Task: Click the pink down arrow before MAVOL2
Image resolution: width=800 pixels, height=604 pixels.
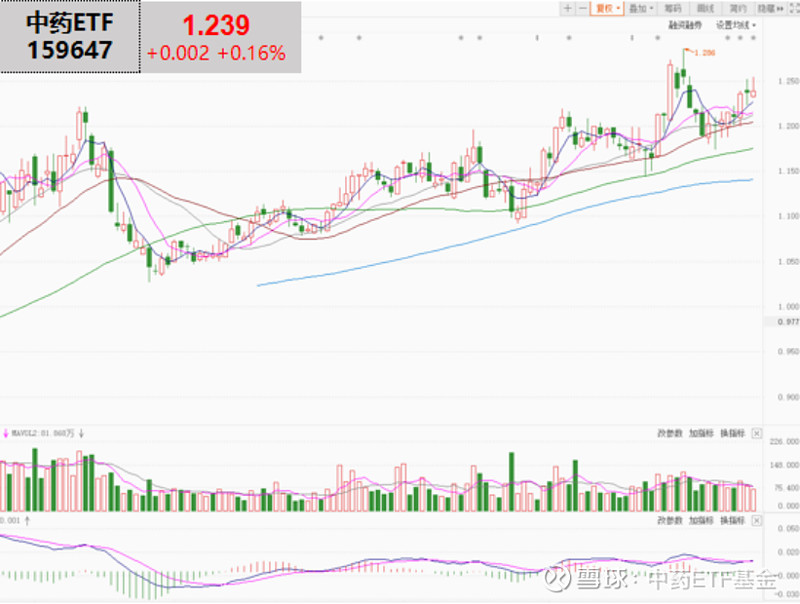Action: pyautogui.click(x=6, y=434)
